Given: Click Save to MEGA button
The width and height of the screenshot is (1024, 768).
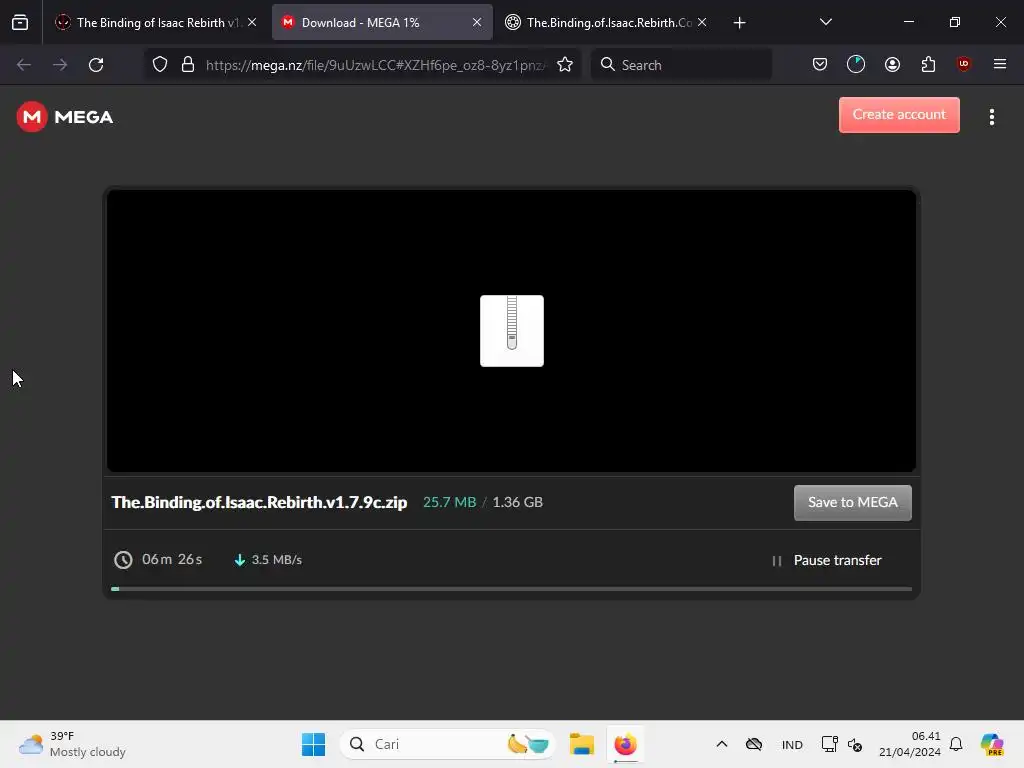Looking at the screenshot, I should pos(852,502).
